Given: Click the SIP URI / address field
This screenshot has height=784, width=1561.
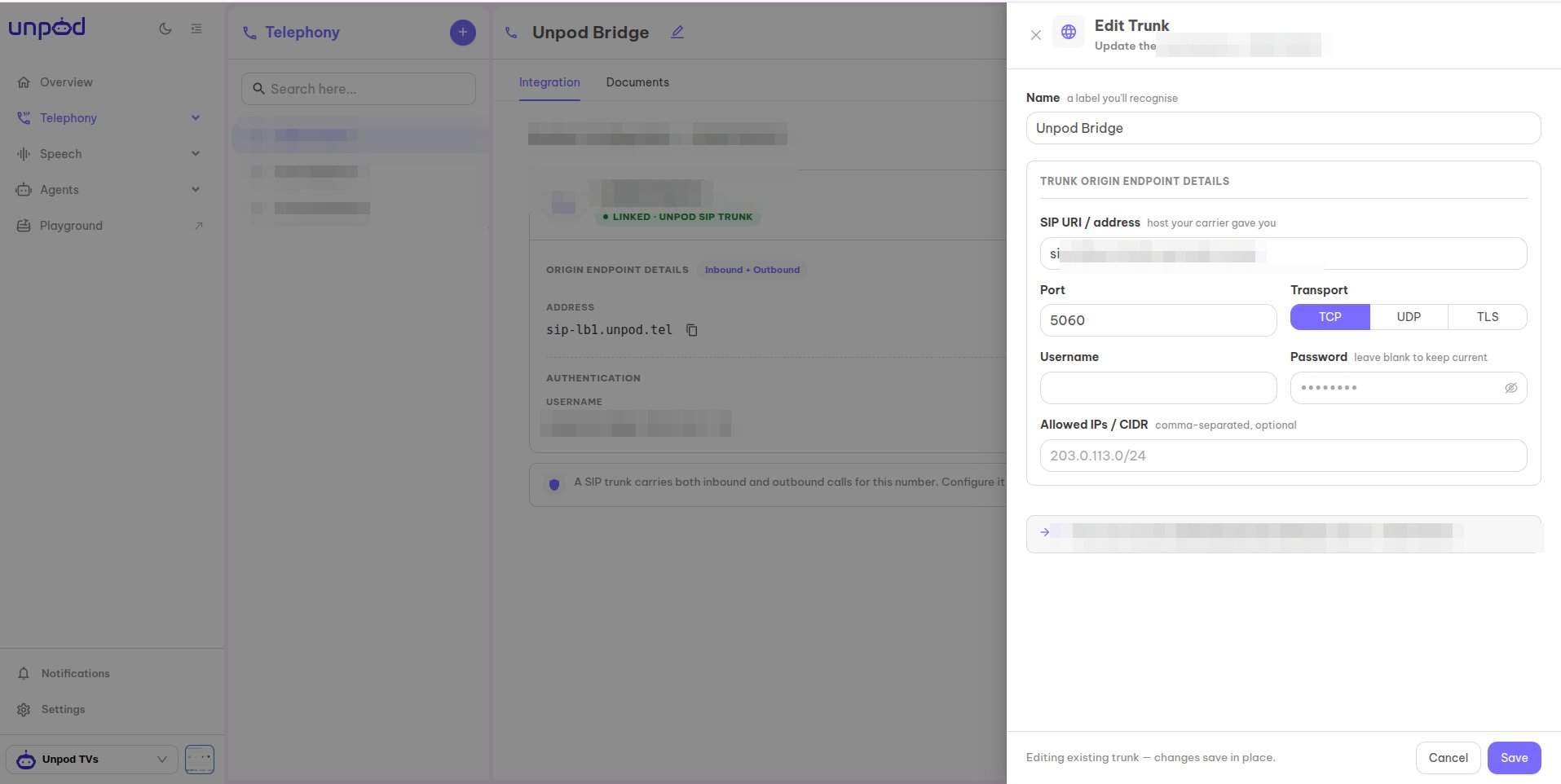Looking at the screenshot, I should (1284, 253).
